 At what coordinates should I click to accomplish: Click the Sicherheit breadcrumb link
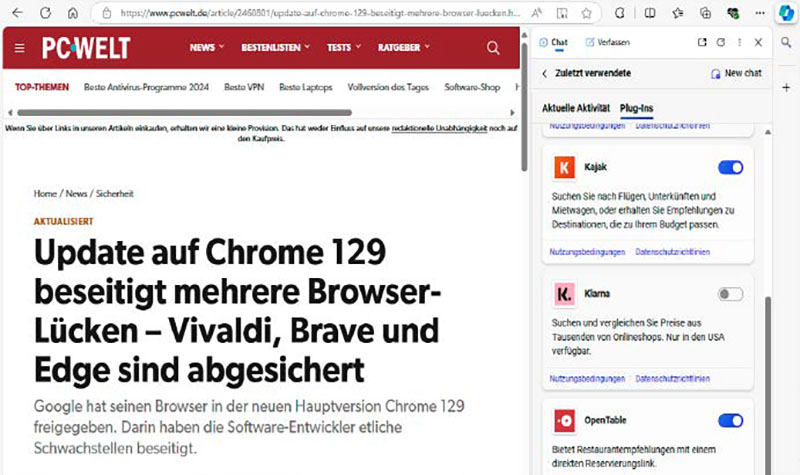pyautogui.click(x=115, y=194)
